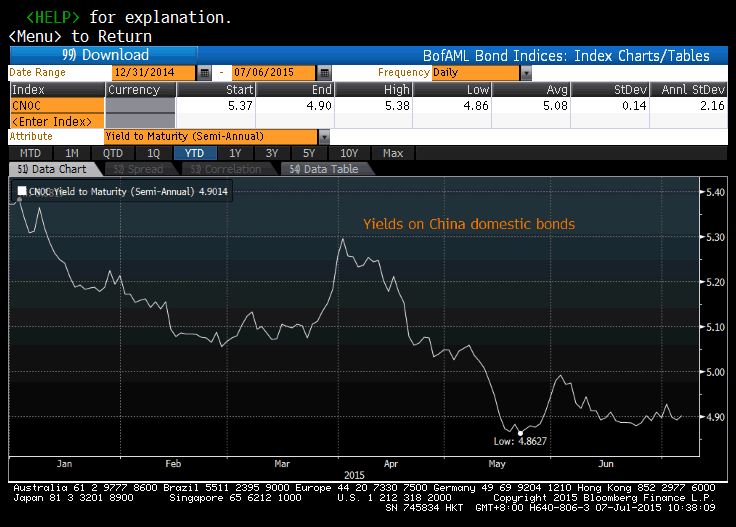This screenshot has width=736, height=527.
Task: Click the <HELP> command text
Action: click(53, 17)
